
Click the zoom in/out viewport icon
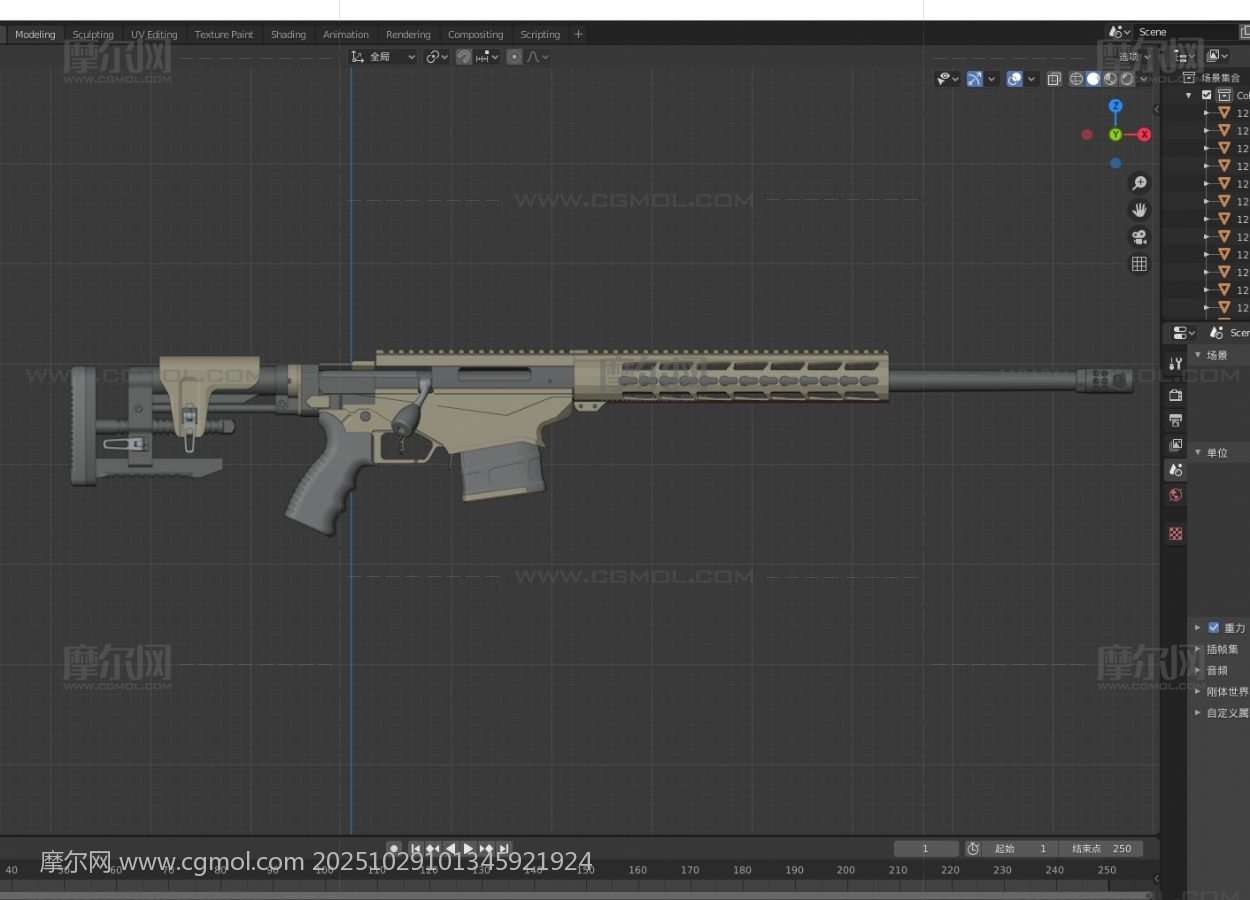pos(1139,183)
